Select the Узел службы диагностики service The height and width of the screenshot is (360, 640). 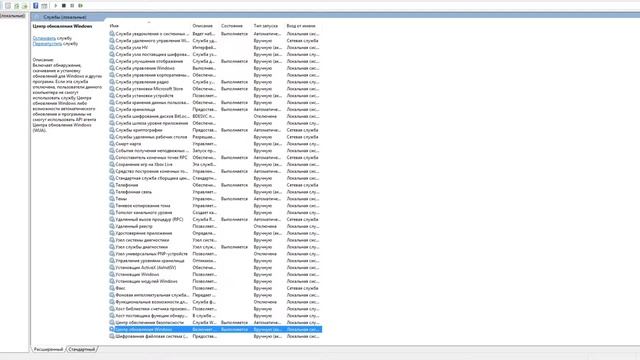[x=215, y=247]
